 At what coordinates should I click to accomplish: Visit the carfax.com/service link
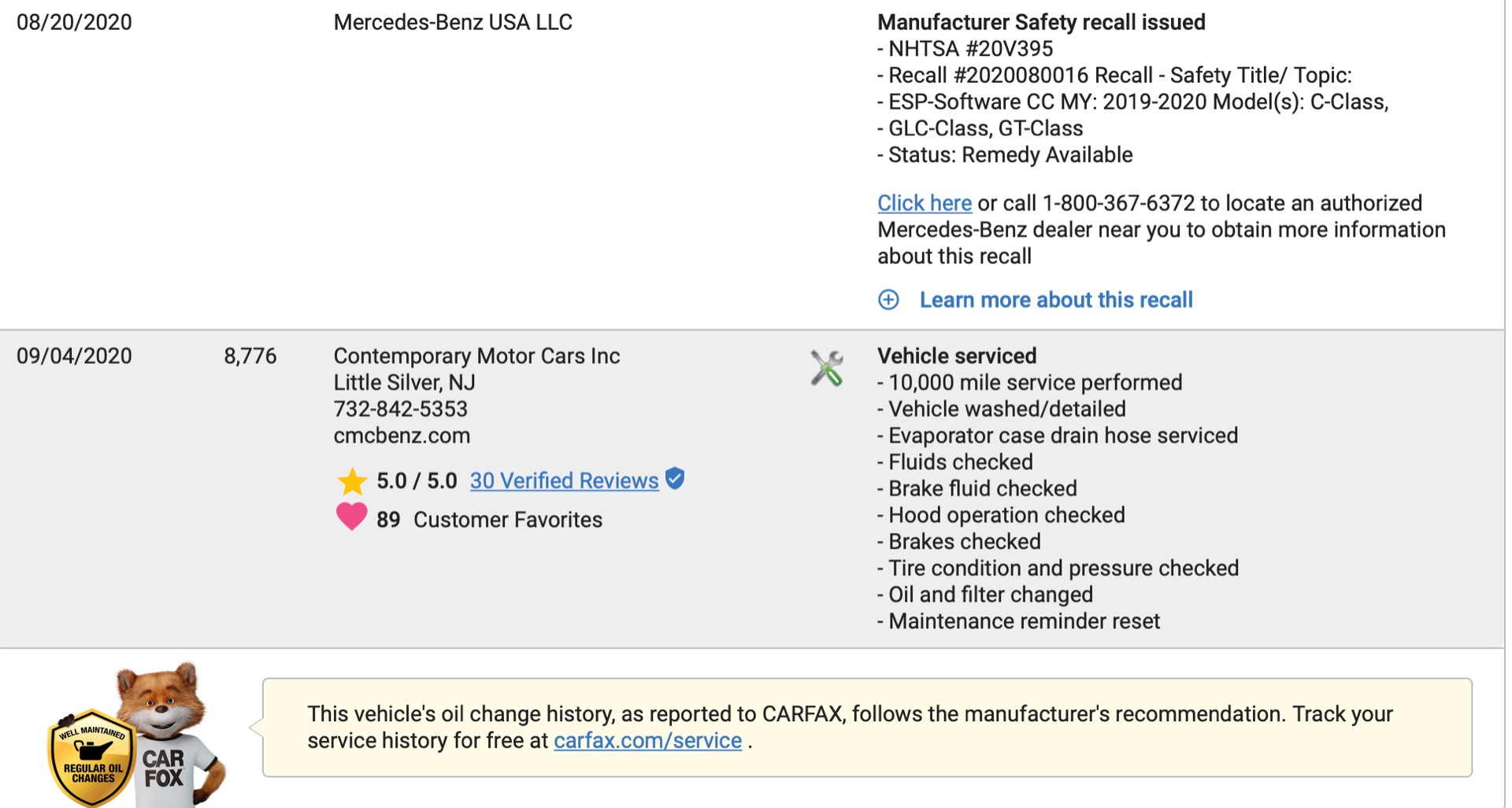[647, 740]
